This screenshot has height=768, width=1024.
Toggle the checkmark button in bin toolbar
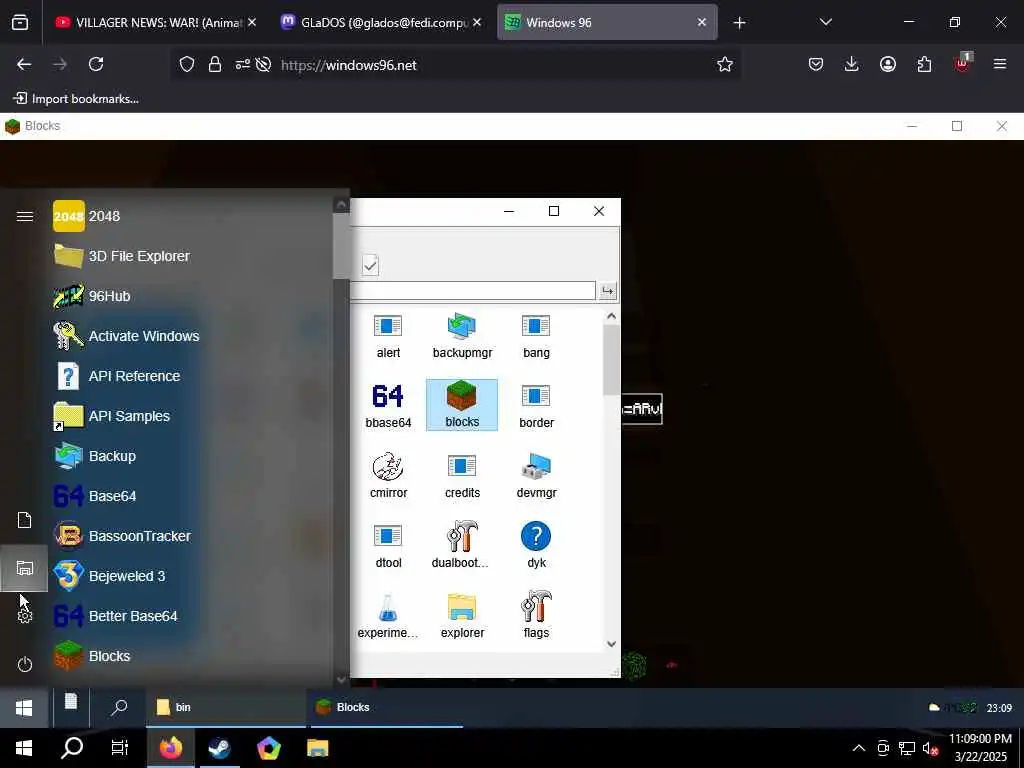[370, 265]
